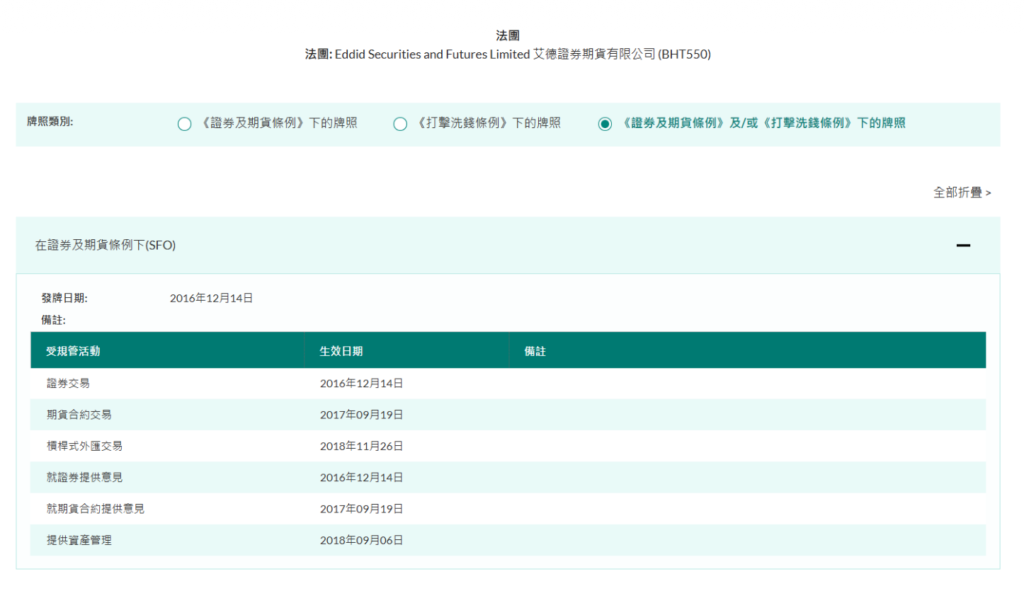Screen dimensions: 1024x603
Task: Select the 證券交易 activity cell
Action: click(68, 383)
